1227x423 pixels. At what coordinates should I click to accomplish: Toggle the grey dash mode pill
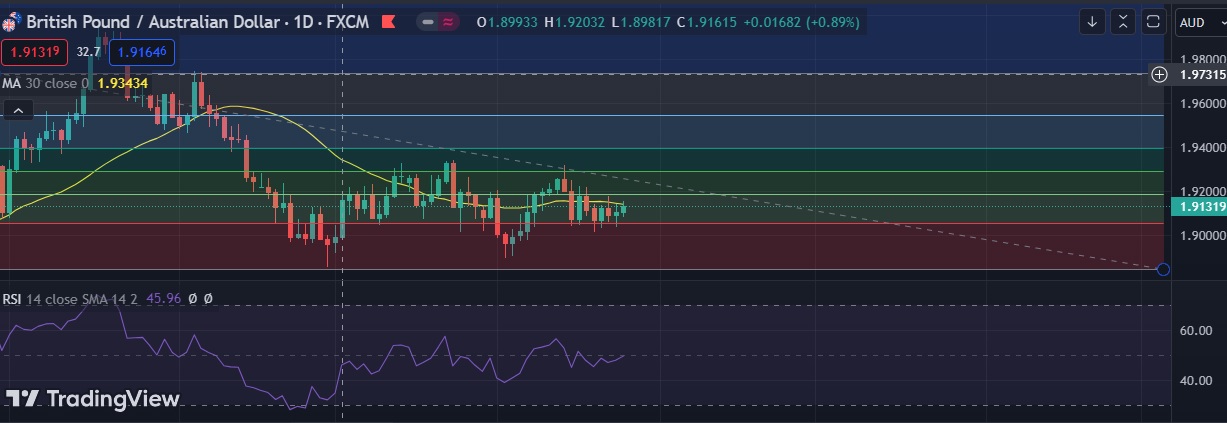(428, 22)
